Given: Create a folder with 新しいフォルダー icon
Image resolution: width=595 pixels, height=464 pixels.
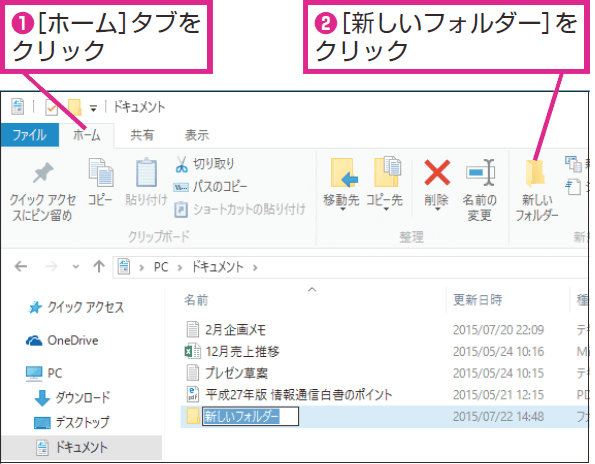Looking at the screenshot, I should (535, 173).
